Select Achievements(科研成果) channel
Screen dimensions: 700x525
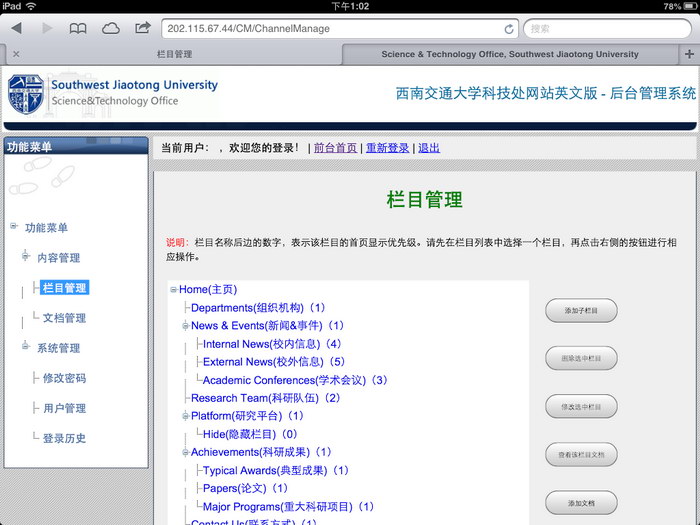pos(261,452)
